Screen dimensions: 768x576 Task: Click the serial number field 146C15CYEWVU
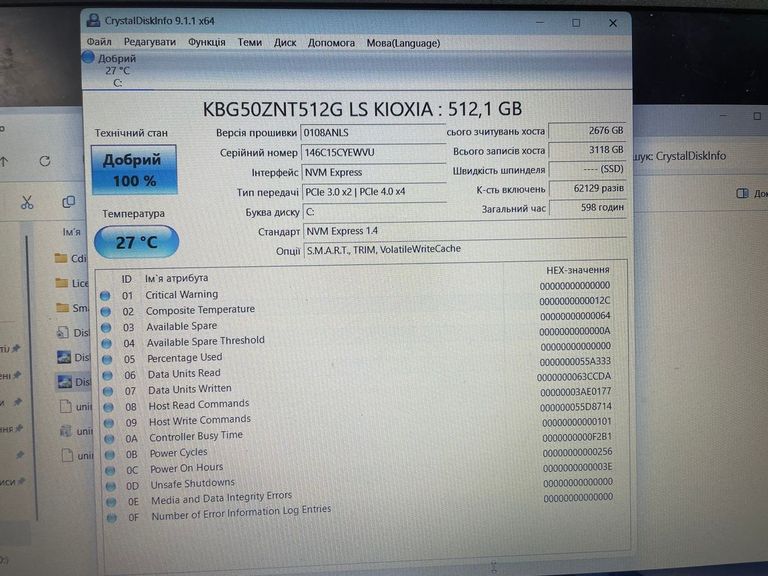point(372,152)
